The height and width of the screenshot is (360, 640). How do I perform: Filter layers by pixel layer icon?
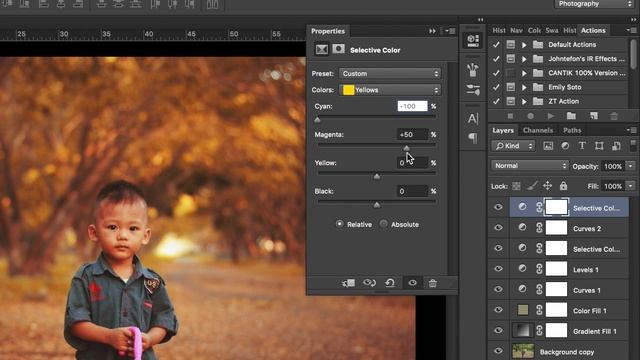pos(548,146)
